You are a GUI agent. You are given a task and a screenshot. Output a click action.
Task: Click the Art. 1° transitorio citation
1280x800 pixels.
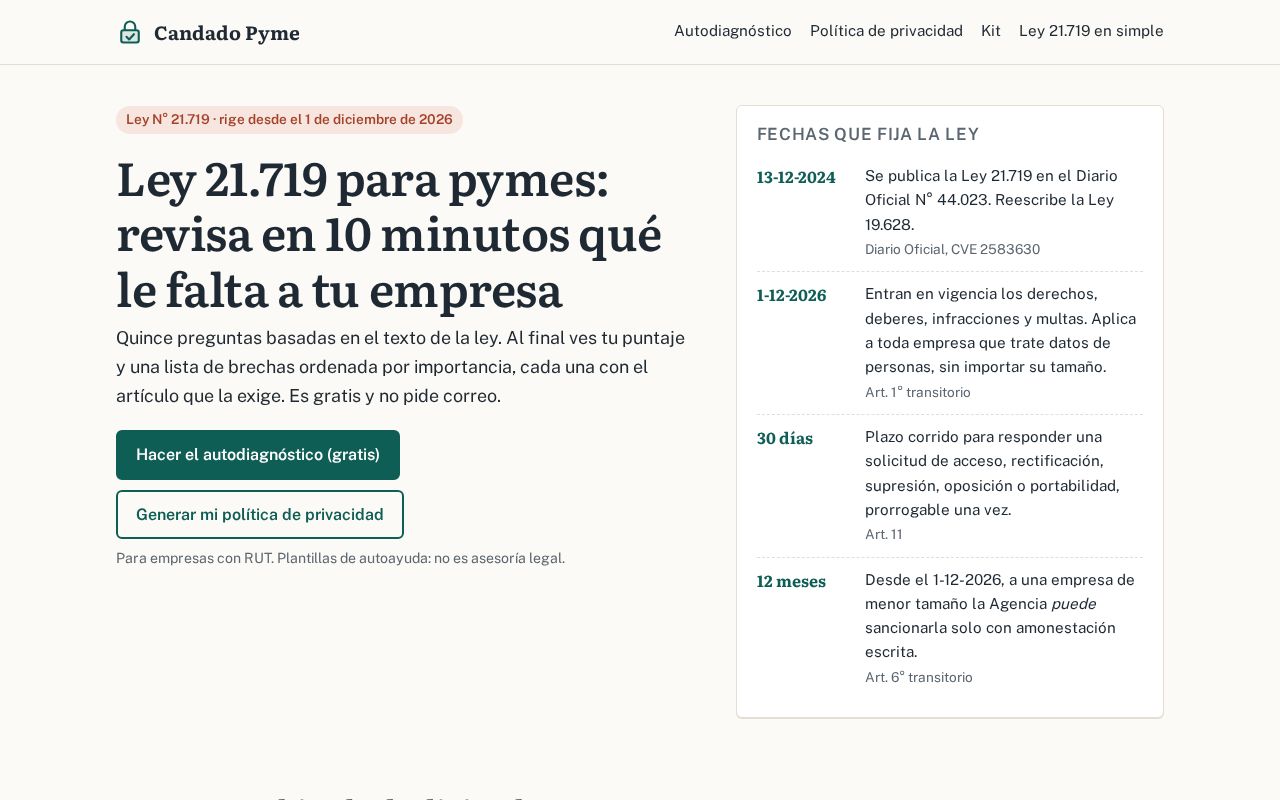coord(918,393)
